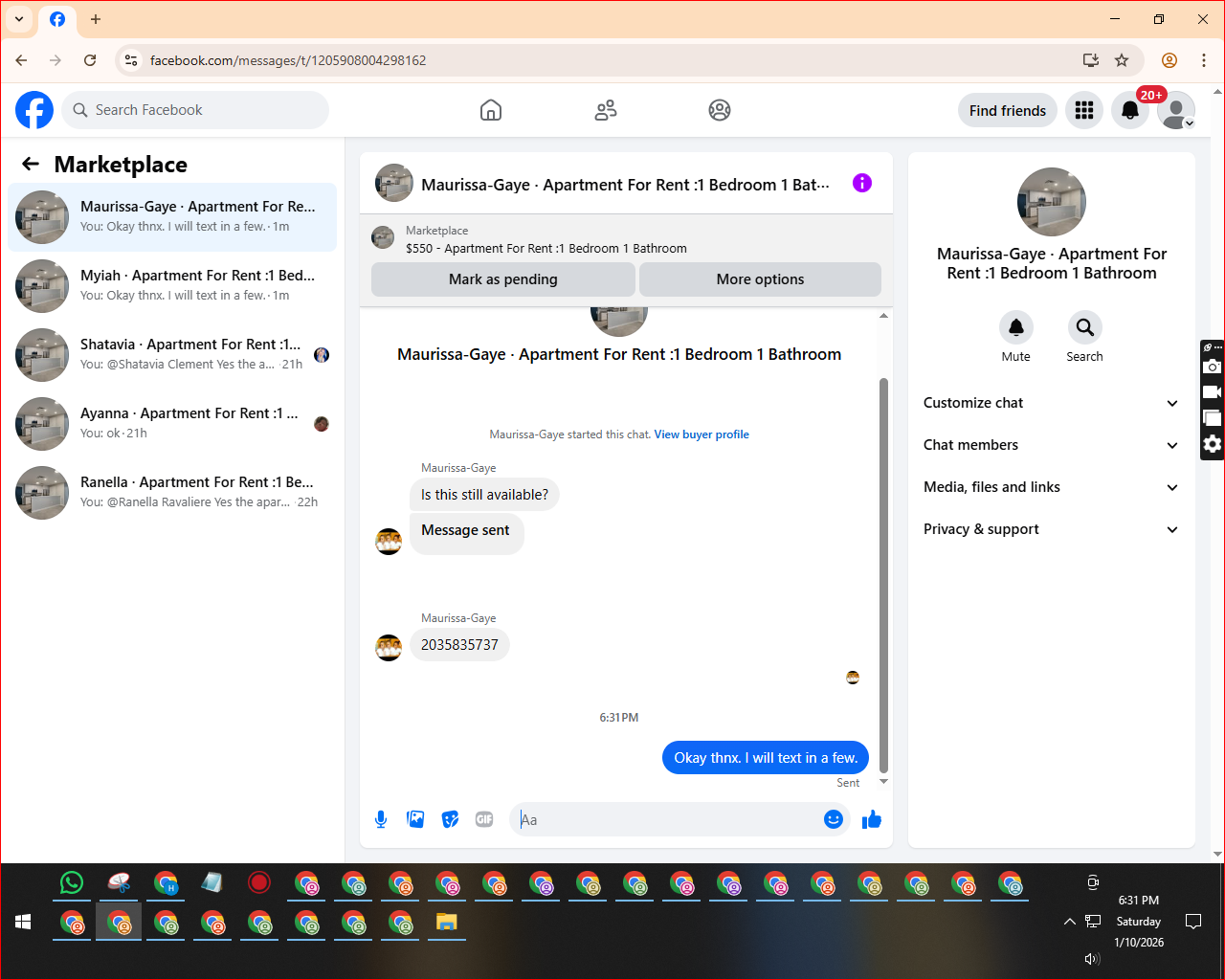Open the Ayanna apartment conversation
This screenshot has width=1225, height=980.
pos(172,424)
